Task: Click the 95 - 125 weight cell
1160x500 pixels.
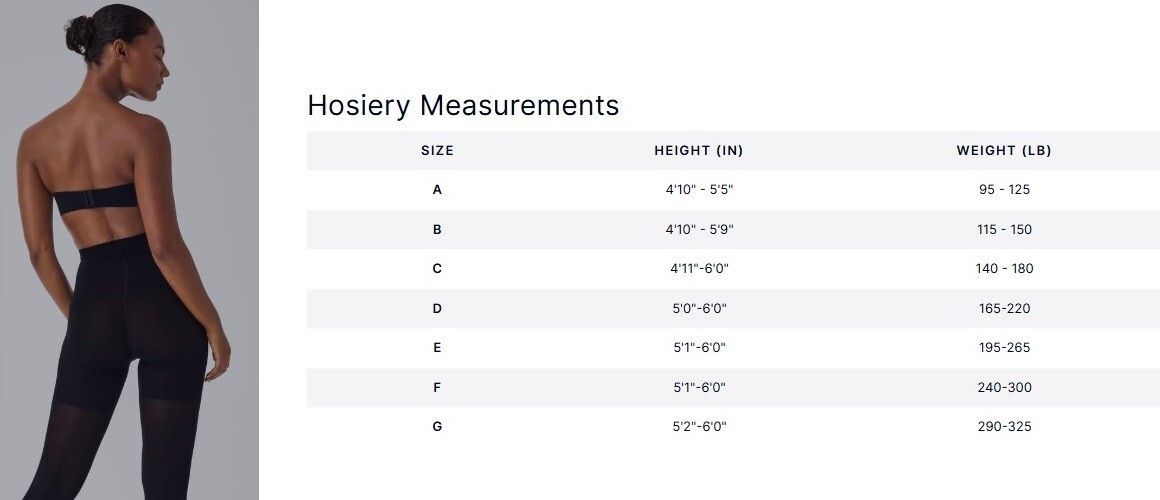Action: 1004,190
